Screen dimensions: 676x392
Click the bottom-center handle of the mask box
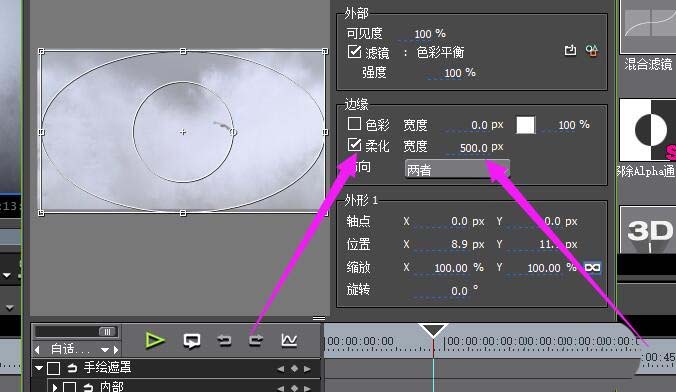point(183,213)
